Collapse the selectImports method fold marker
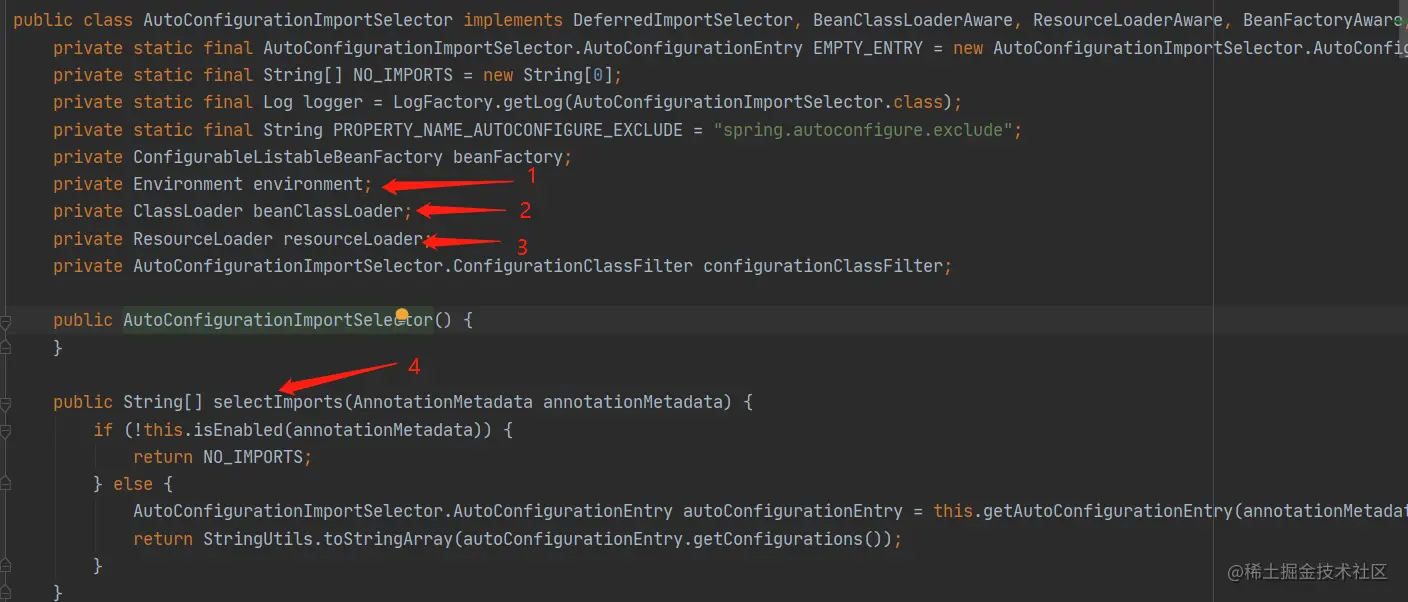The image size is (1408, 602). (x=6, y=404)
